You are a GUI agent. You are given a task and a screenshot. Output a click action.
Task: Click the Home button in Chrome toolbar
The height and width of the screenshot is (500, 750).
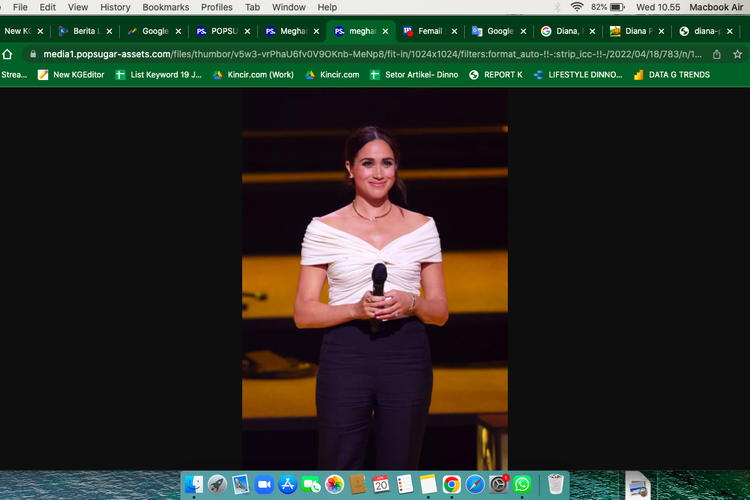click(x=8, y=54)
